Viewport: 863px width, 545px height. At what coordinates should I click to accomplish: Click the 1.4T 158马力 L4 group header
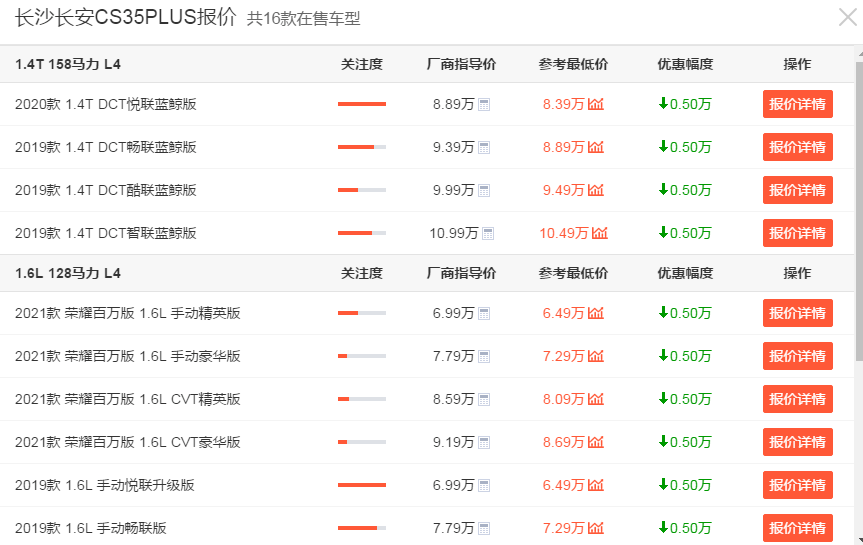tap(68, 64)
